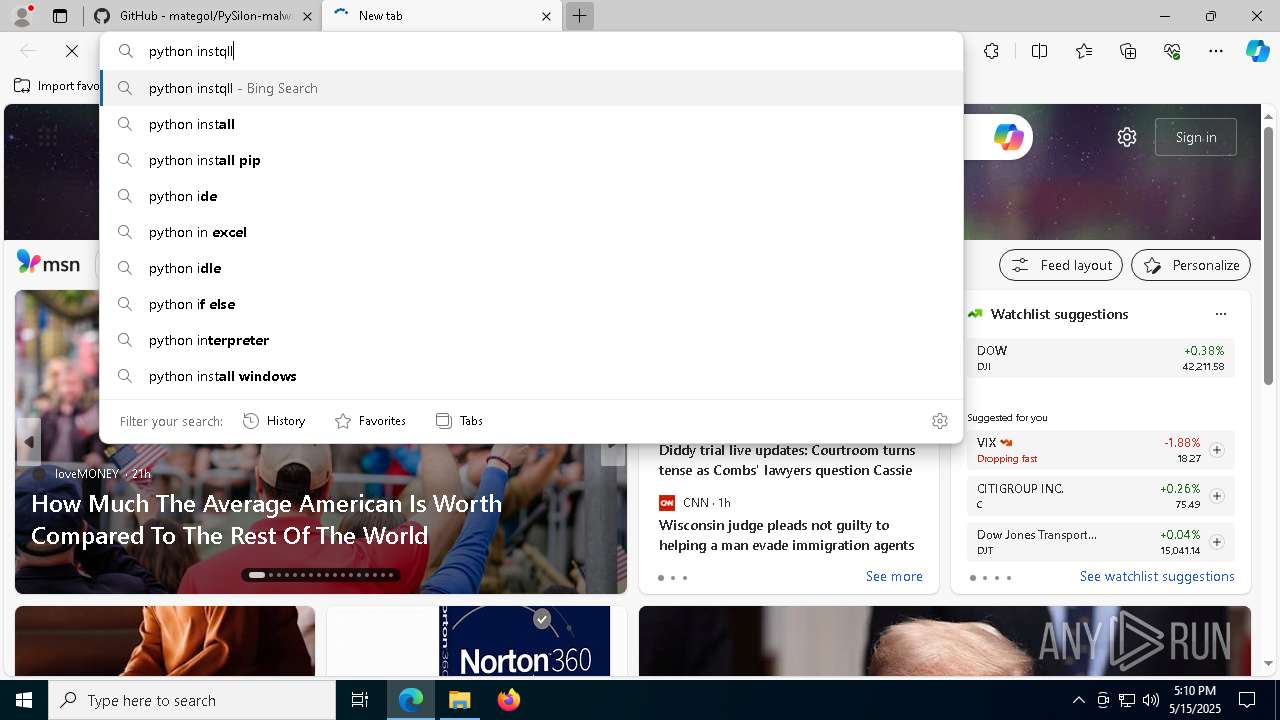Open See watchlist suggestions link
Screen dimensions: 1280x720
pos(1157,576)
